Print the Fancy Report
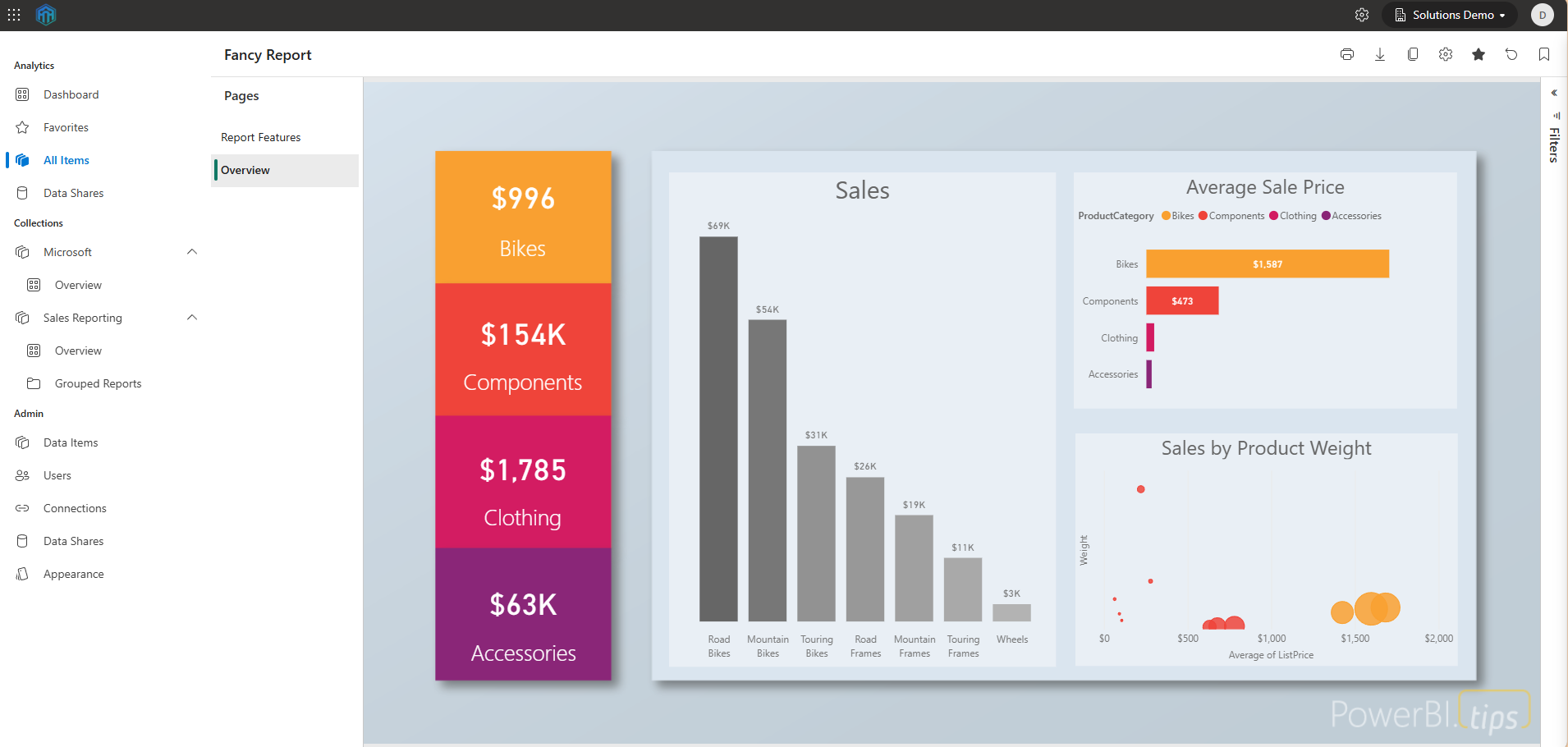This screenshot has width=1568, height=747. 1346,54
